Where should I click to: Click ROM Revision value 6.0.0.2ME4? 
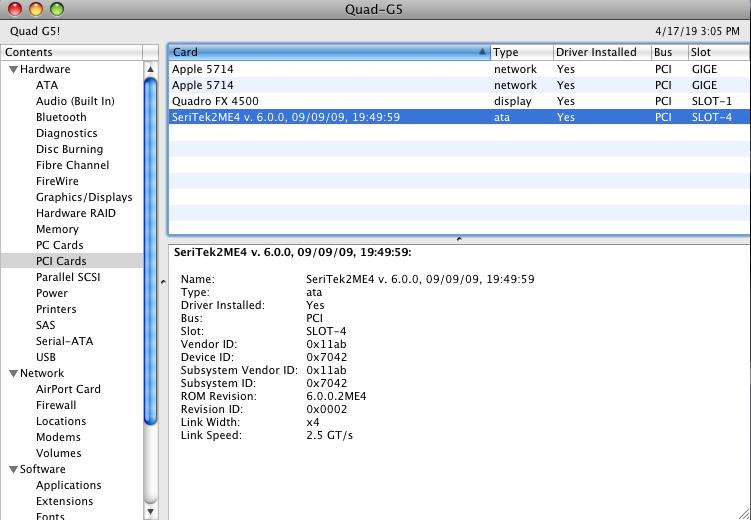coord(336,396)
